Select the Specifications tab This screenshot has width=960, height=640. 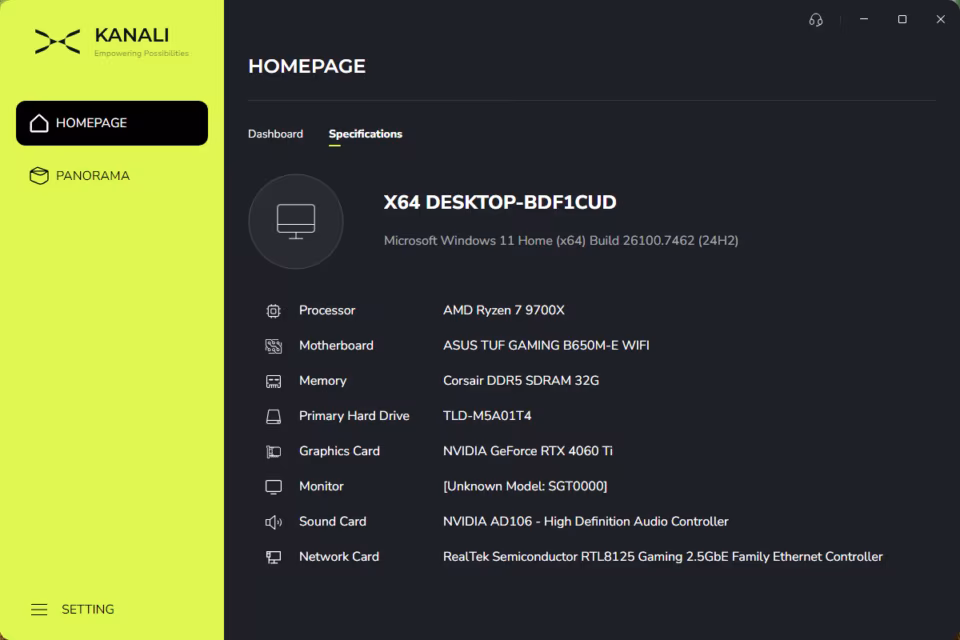pyautogui.click(x=366, y=134)
